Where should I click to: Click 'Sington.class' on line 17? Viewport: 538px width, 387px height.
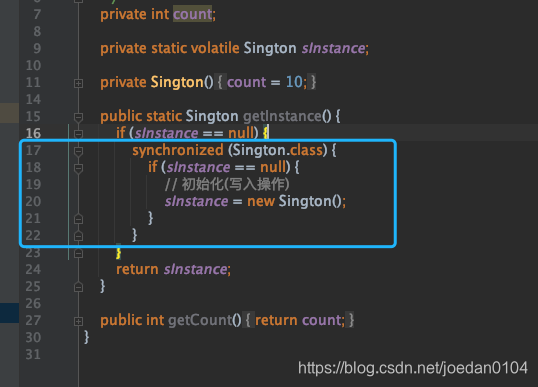tap(278, 150)
